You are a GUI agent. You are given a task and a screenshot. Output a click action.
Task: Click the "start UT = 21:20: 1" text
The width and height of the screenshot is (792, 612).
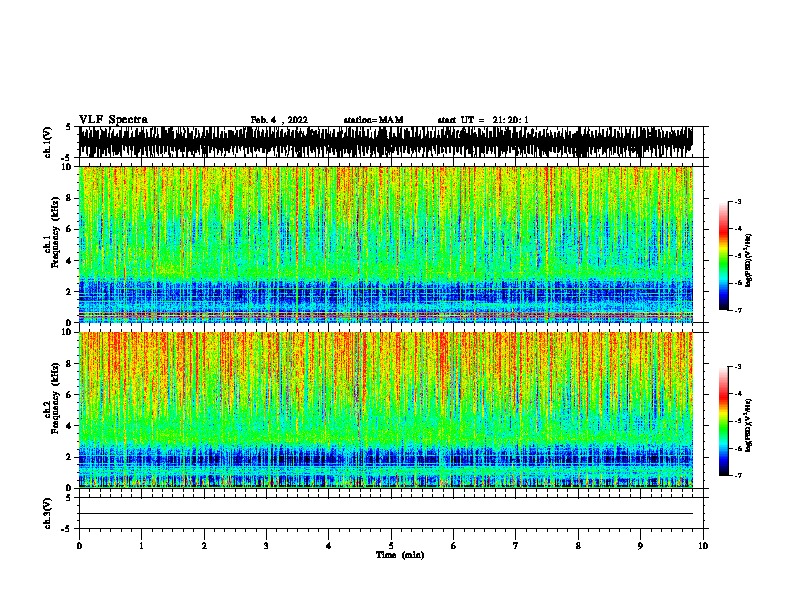click(x=483, y=120)
